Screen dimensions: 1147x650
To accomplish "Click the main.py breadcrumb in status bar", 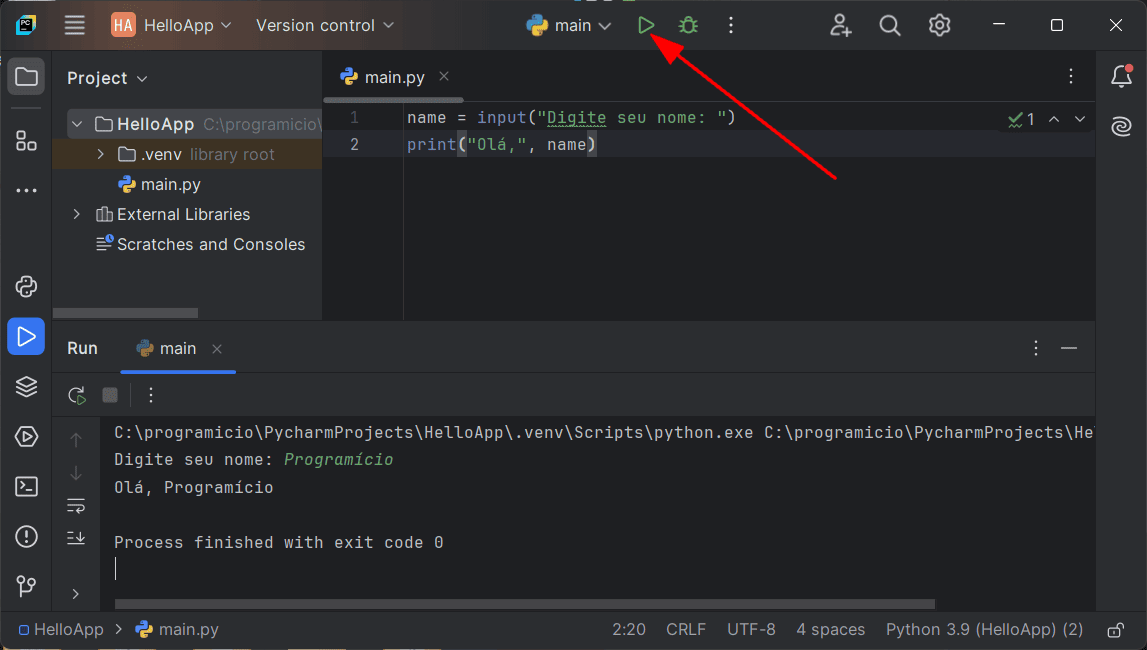I will tap(177, 630).
